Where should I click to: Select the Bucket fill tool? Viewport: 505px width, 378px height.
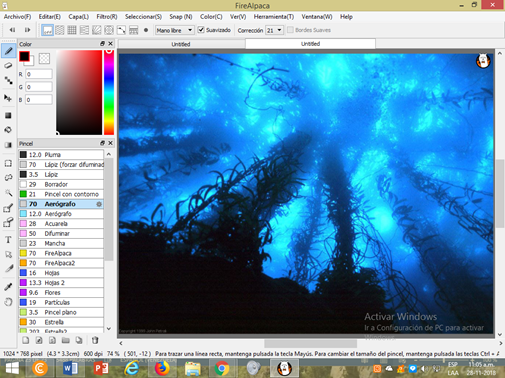click(8, 130)
